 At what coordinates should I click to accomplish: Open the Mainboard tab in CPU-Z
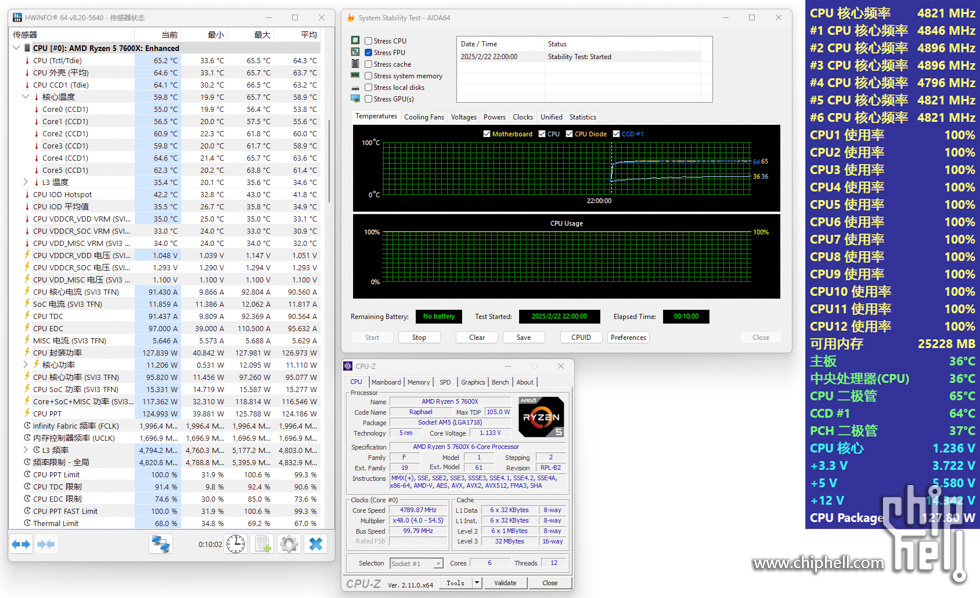click(x=386, y=382)
